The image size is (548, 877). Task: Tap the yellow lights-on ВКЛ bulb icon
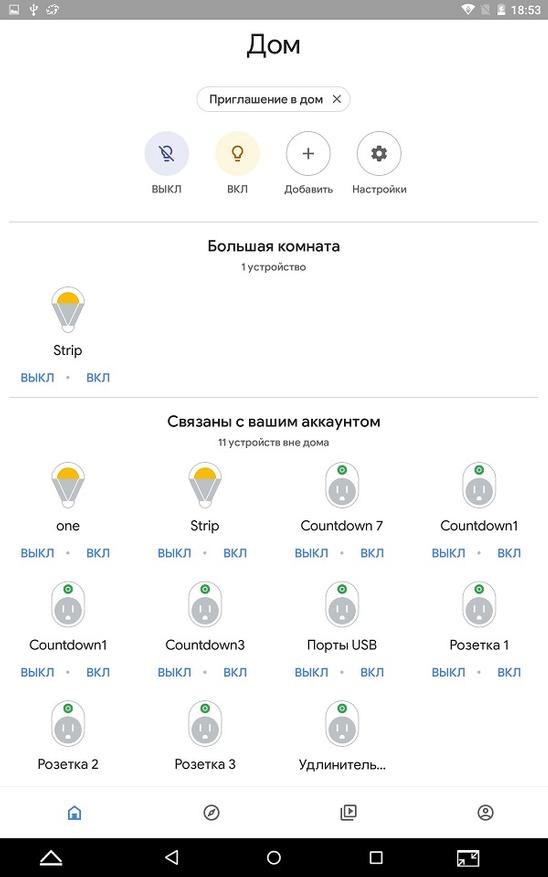238,153
